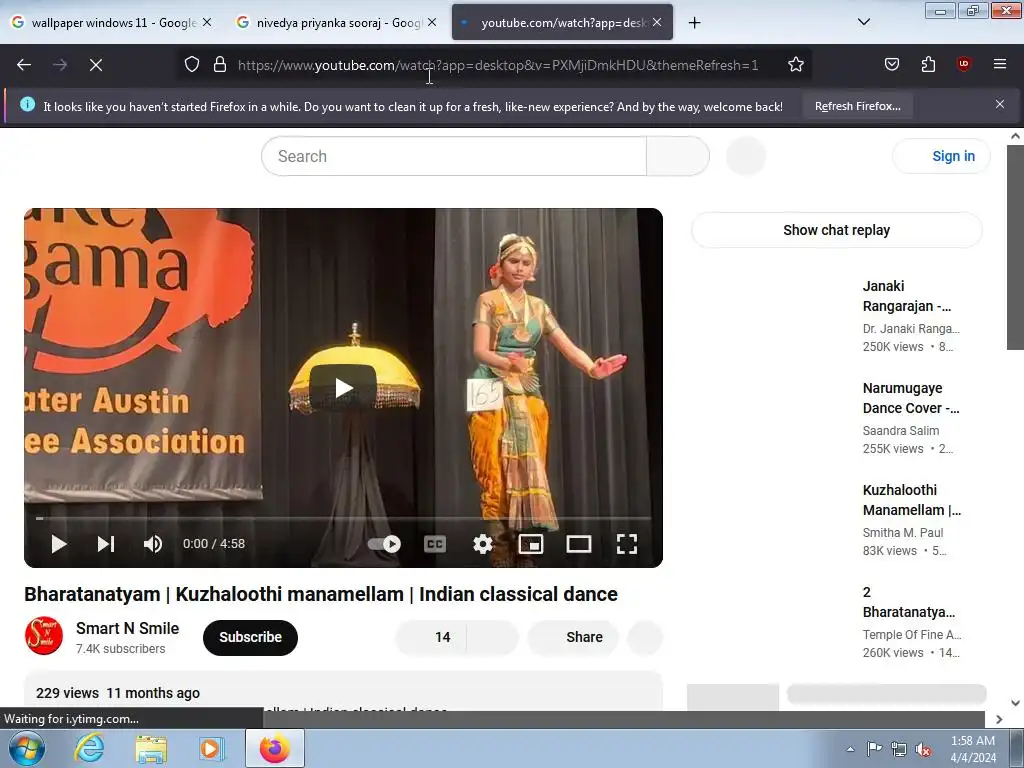This screenshot has width=1024, height=768.
Task: Enter fullscreen with the fullscreen icon
Action: [627, 544]
